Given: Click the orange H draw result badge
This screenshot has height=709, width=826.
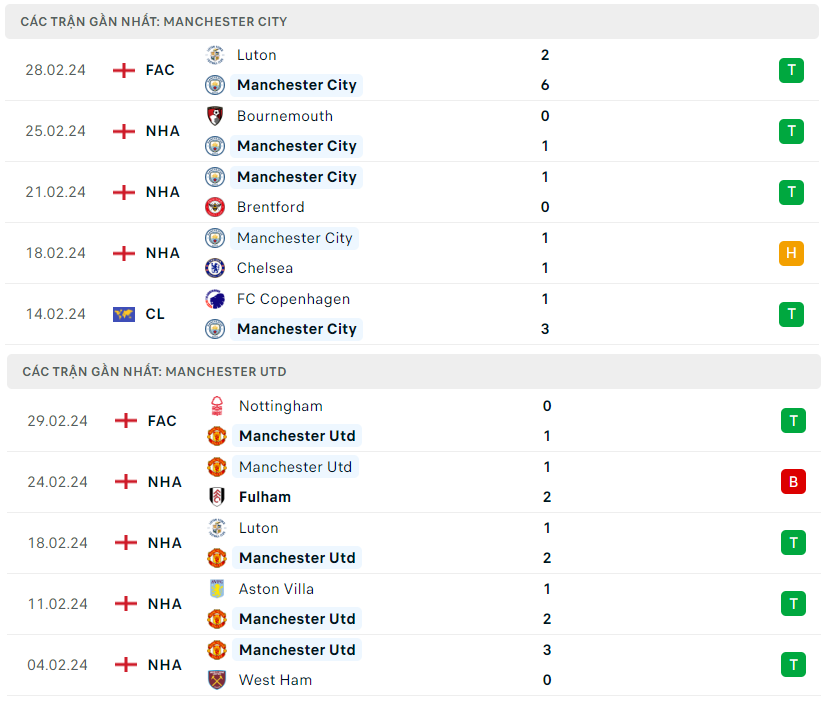Looking at the screenshot, I should (791, 253).
